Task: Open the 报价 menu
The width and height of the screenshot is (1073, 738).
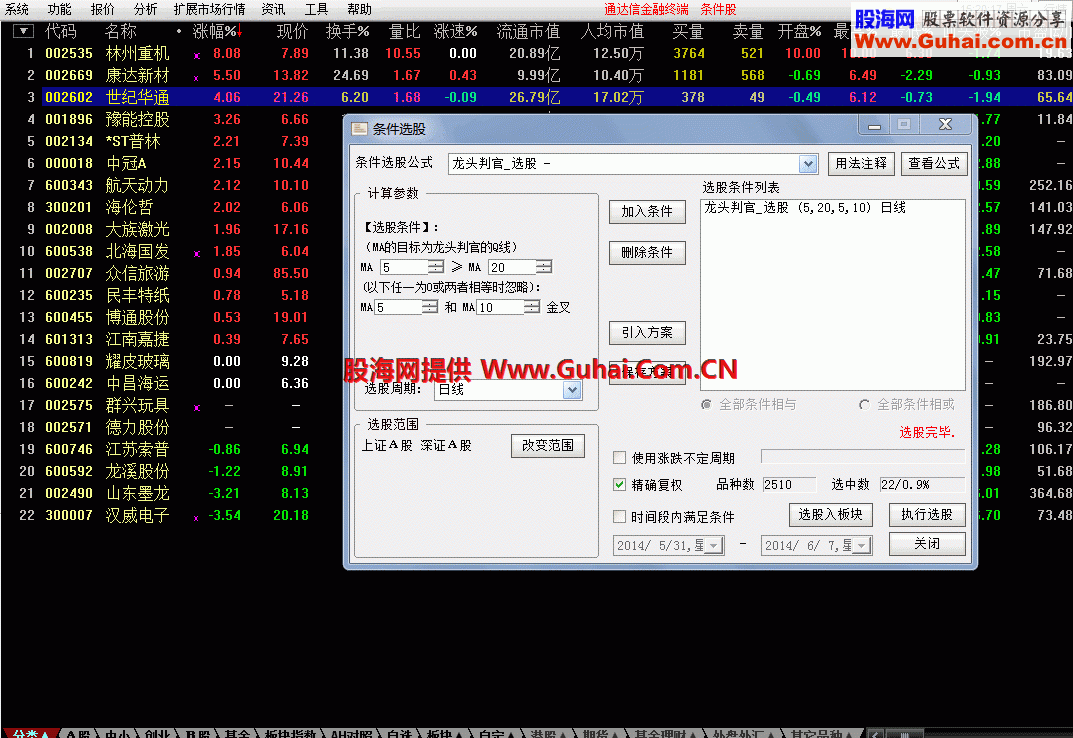Action: [x=103, y=9]
